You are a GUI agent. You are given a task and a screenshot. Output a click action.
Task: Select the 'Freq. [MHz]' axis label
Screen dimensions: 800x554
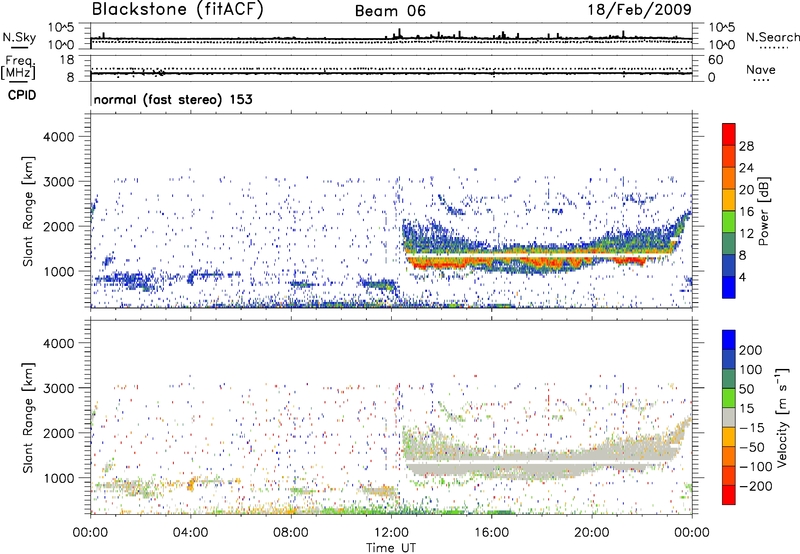18,67
